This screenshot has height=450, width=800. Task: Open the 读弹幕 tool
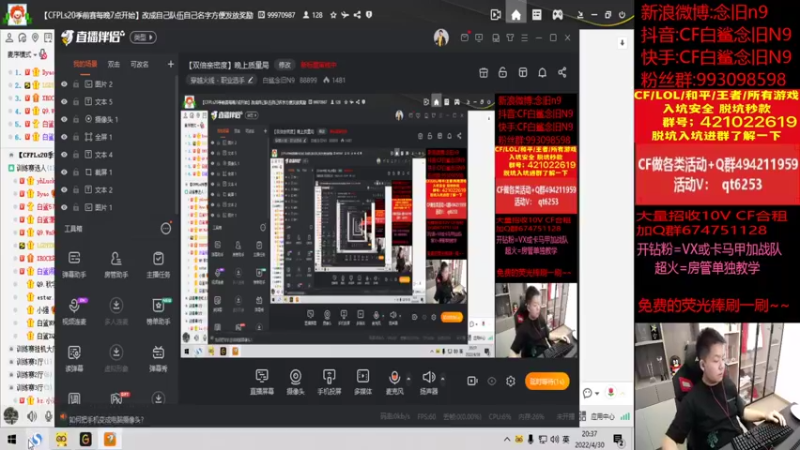(74, 358)
